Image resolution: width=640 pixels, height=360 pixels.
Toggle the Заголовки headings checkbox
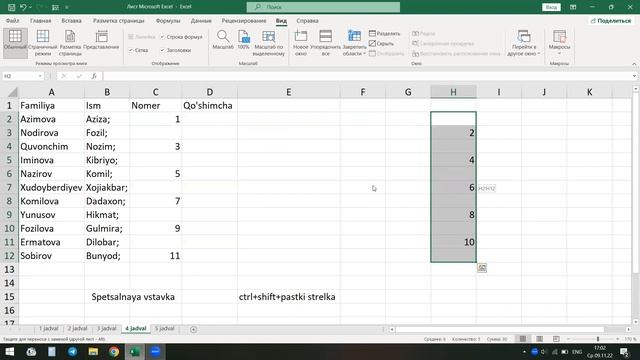coord(162,50)
